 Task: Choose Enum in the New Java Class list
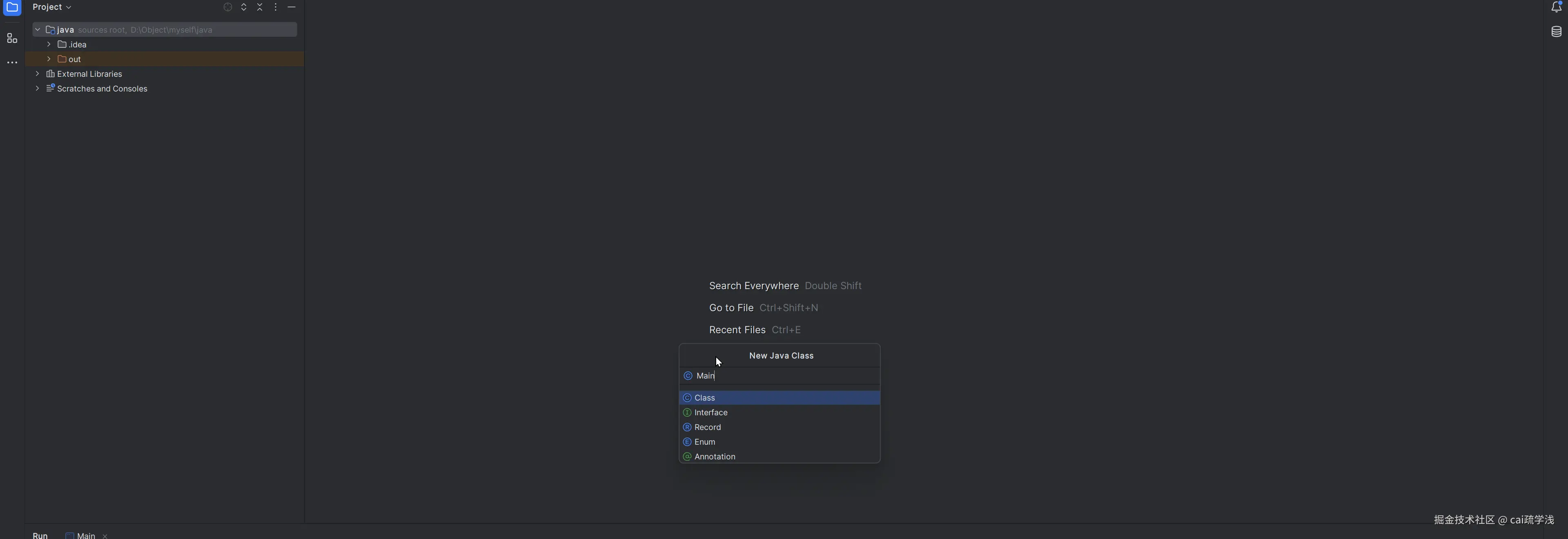pyautogui.click(x=704, y=442)
